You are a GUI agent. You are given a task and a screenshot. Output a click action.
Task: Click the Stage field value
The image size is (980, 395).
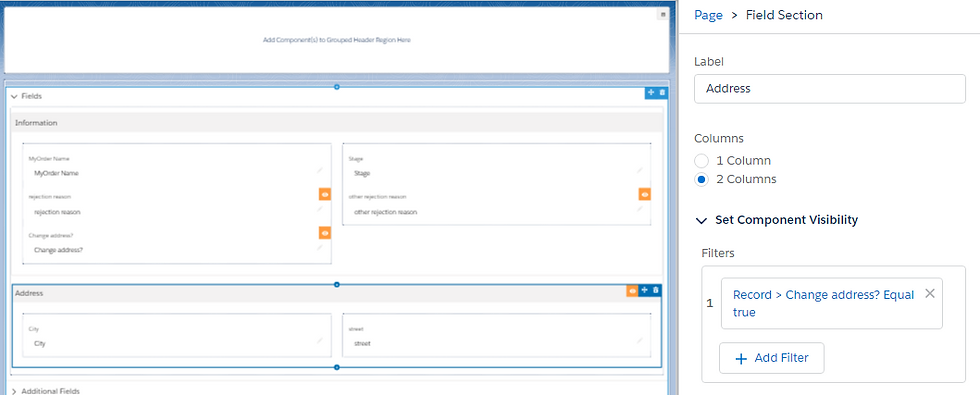click(x=362, y=173)
